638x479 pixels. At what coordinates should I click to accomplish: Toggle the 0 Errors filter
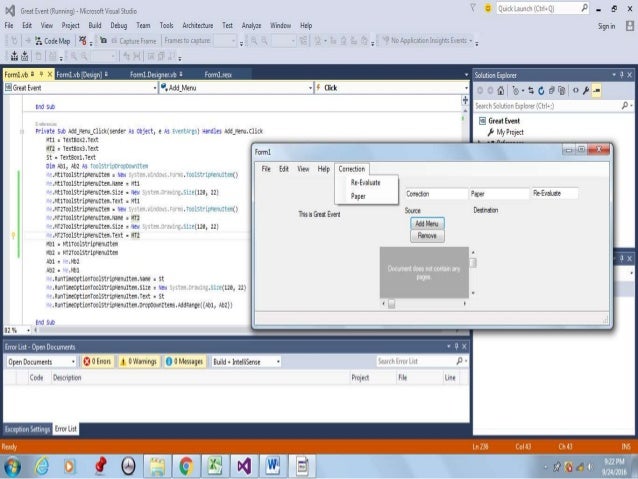pos(100,361)
